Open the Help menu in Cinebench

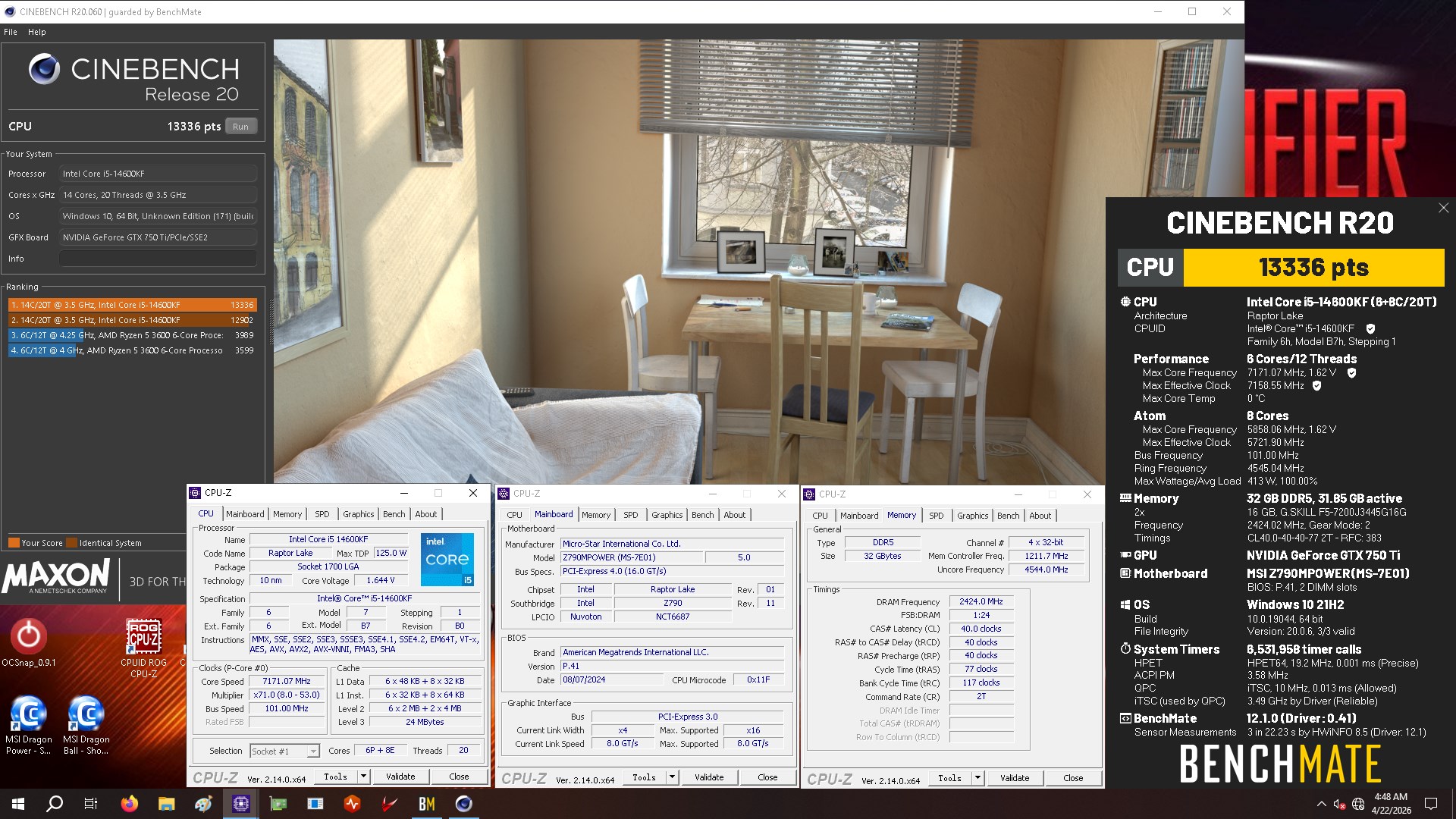(x=36, y=32)
